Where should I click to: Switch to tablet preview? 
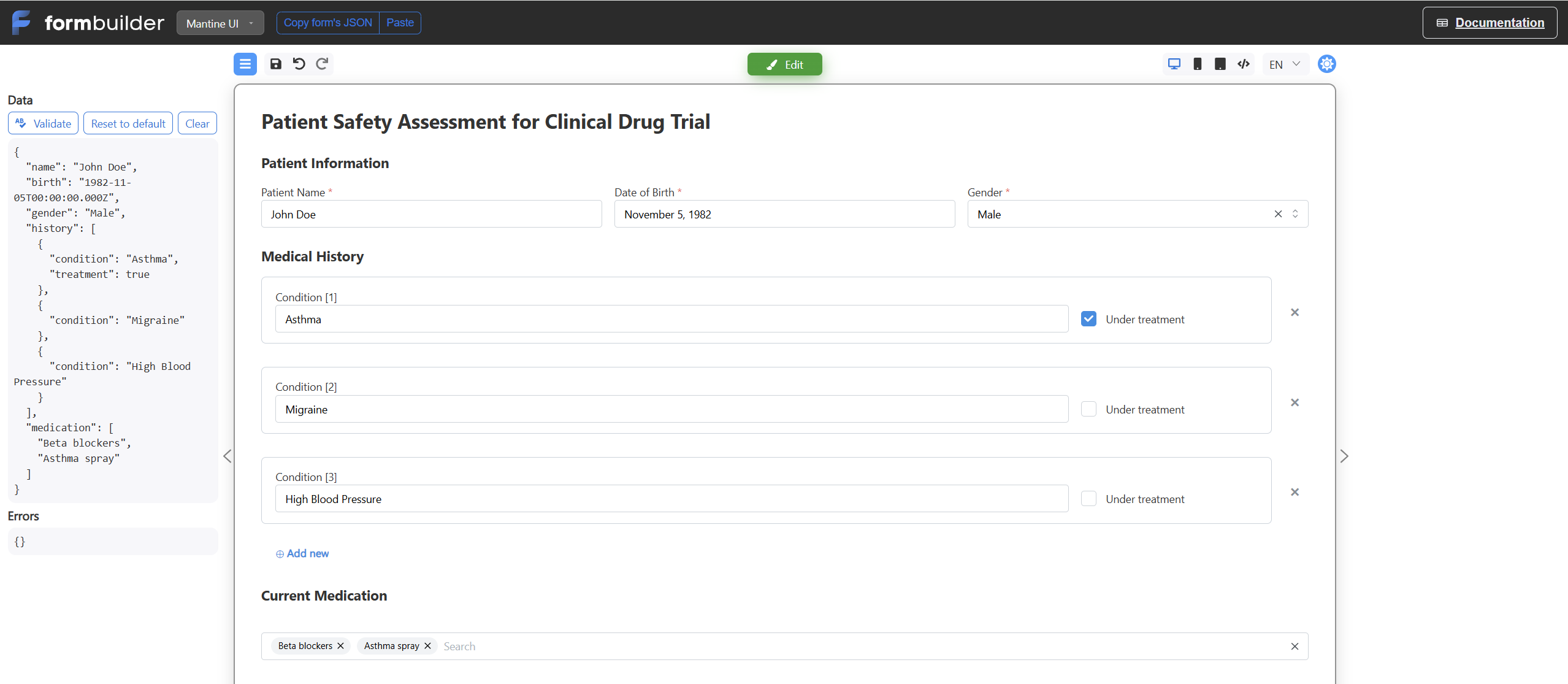tap(1220, 64)
